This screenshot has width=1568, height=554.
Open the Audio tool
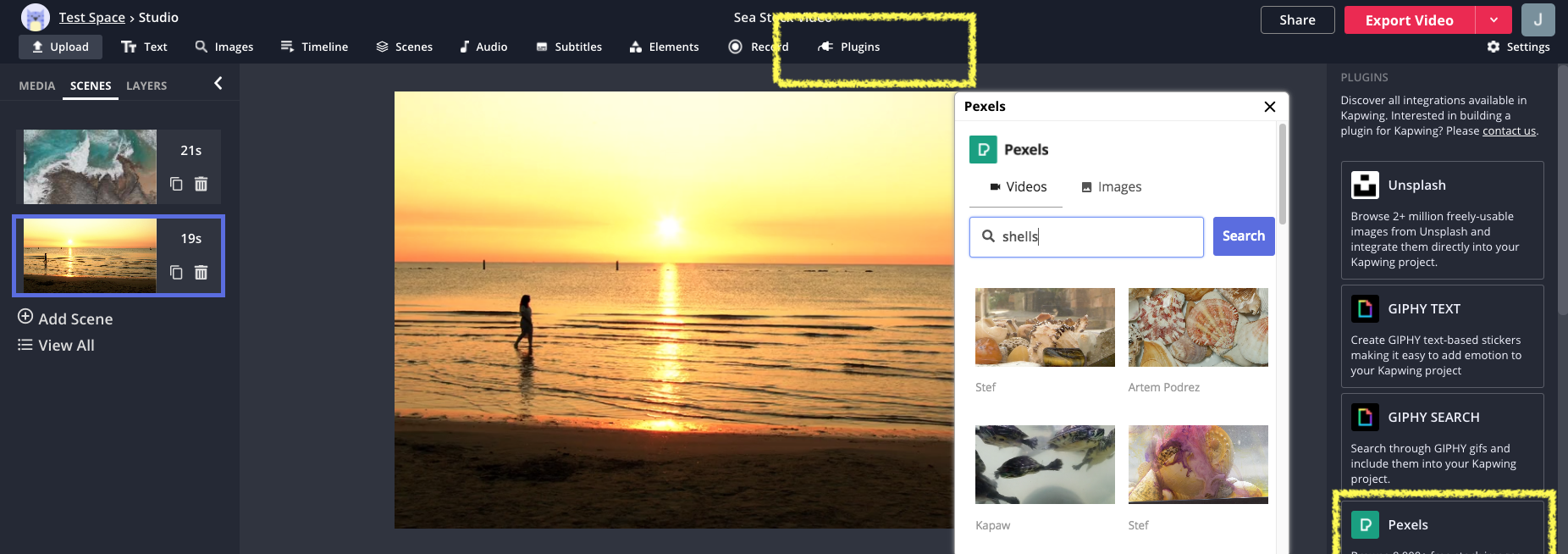click(483, 47)
